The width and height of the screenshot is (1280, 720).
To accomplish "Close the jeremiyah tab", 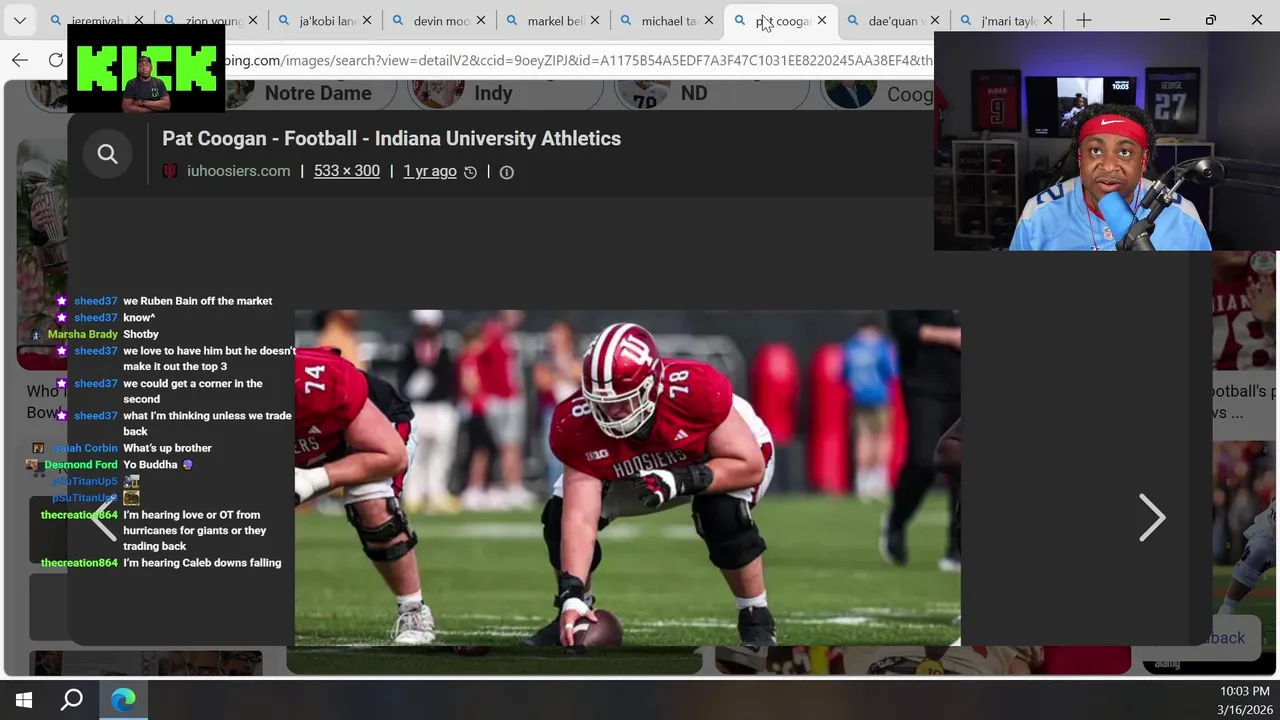I will (138, 20).
